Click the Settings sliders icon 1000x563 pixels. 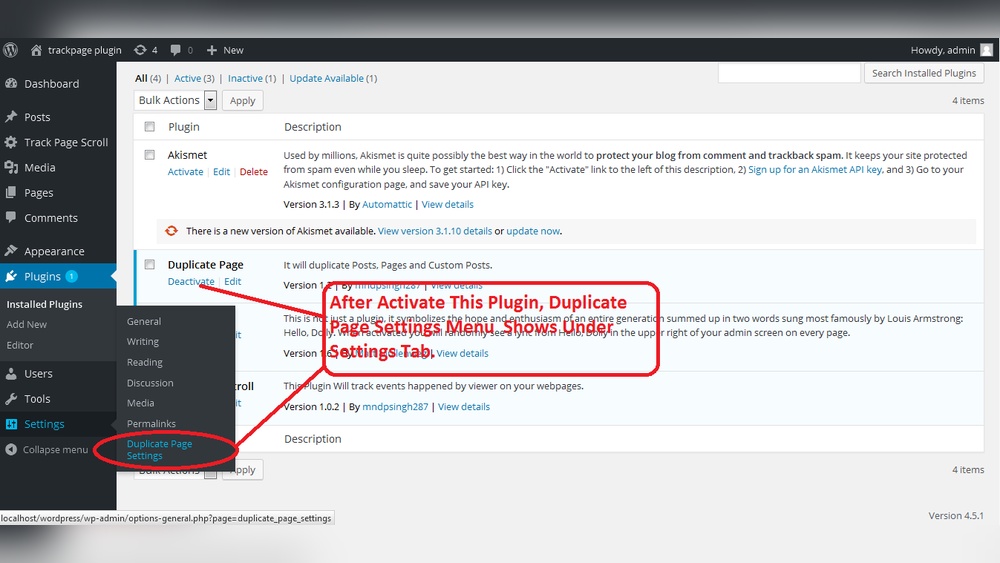(x=11, y=424)
